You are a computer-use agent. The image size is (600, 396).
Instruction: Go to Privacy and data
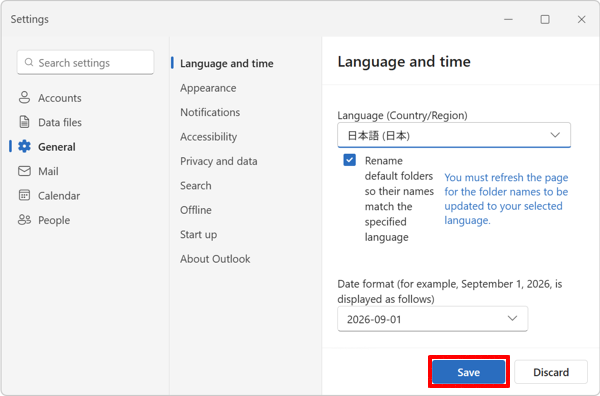click(218, 161)
